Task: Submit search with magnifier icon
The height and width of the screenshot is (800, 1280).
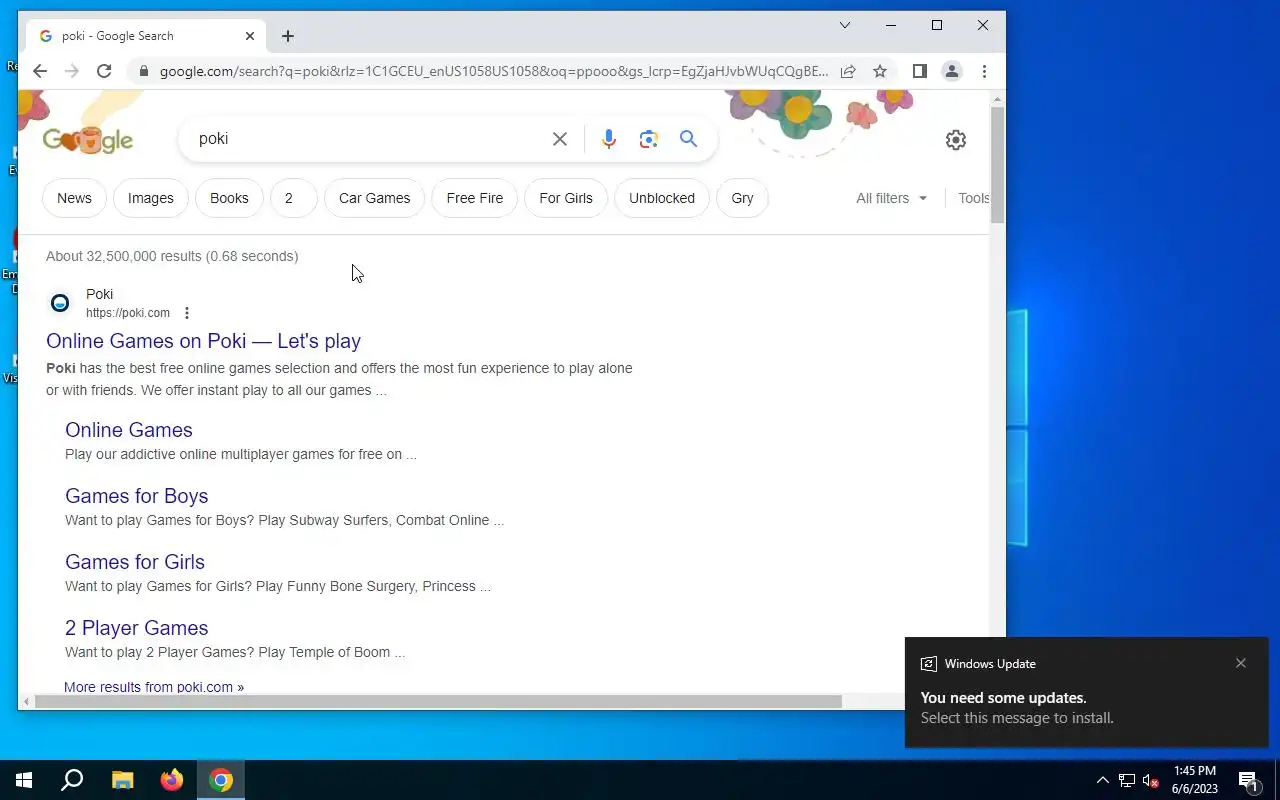Action: point(689,139)
